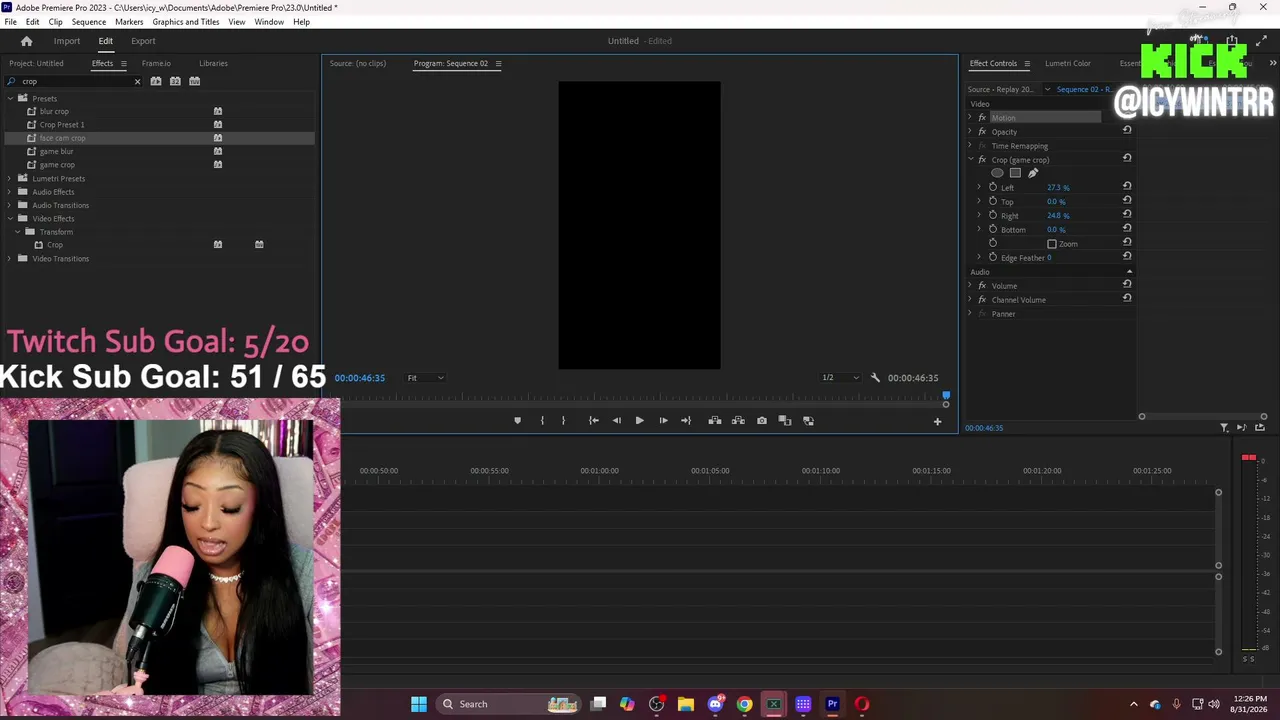The width and height of the screenshot is (1280, 720).
Task: Expand the Audio Transitions folder
Action: pyautogui.click(x=10, y=205)
